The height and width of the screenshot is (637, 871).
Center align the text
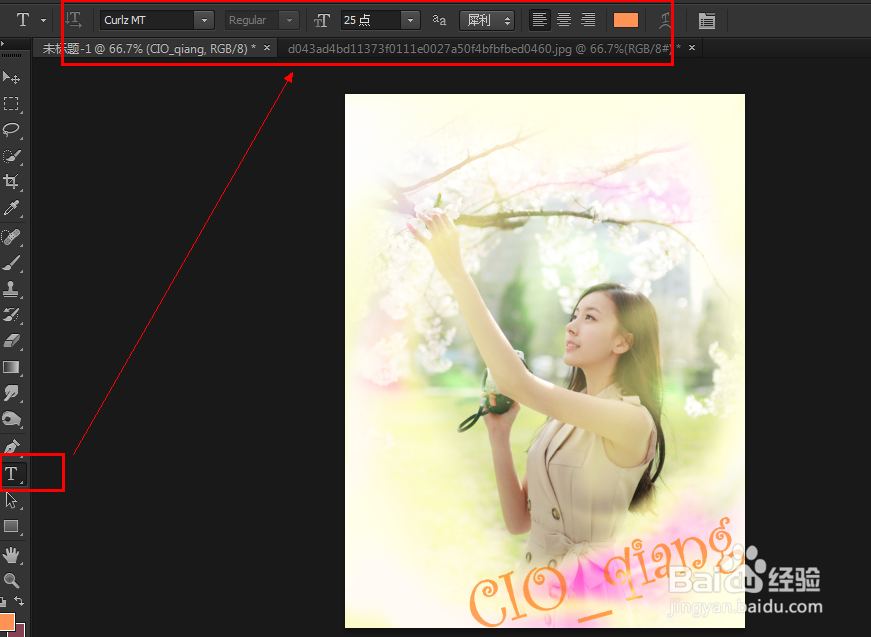click(x=564, y=20)
